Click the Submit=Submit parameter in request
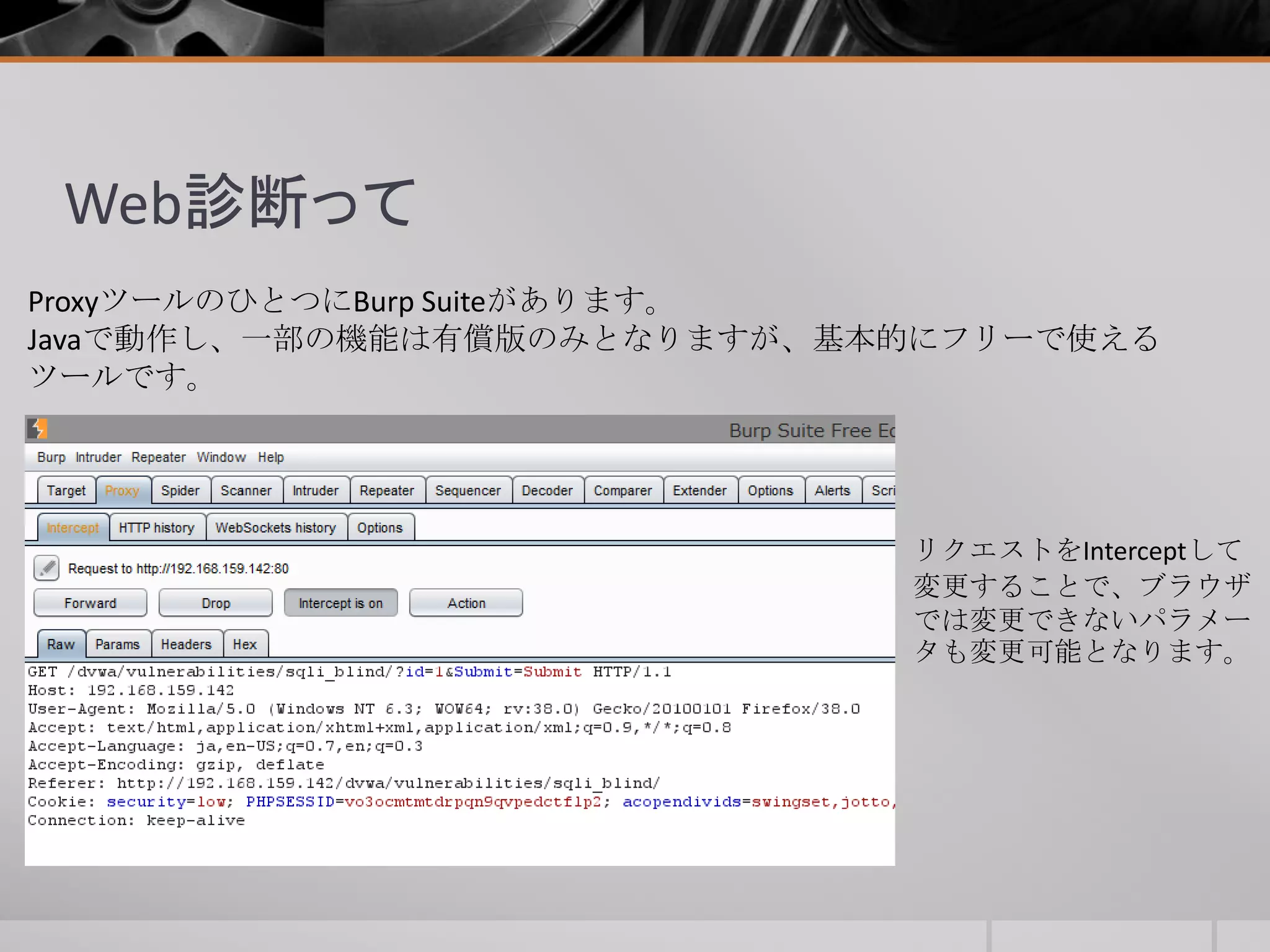The image size is (1270, 952). (518, 672)
